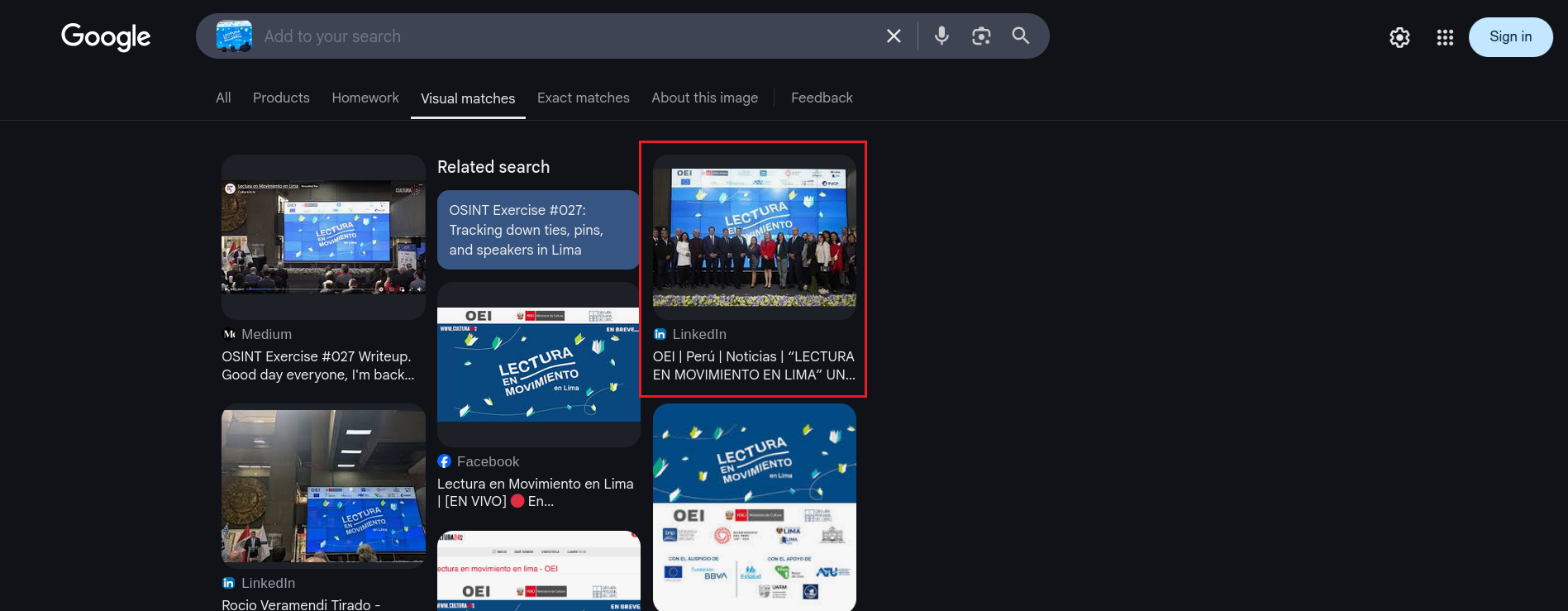Open About this image tab
Image resolution: width=1568 pixels, height=611 pixels.
[704, 98]
